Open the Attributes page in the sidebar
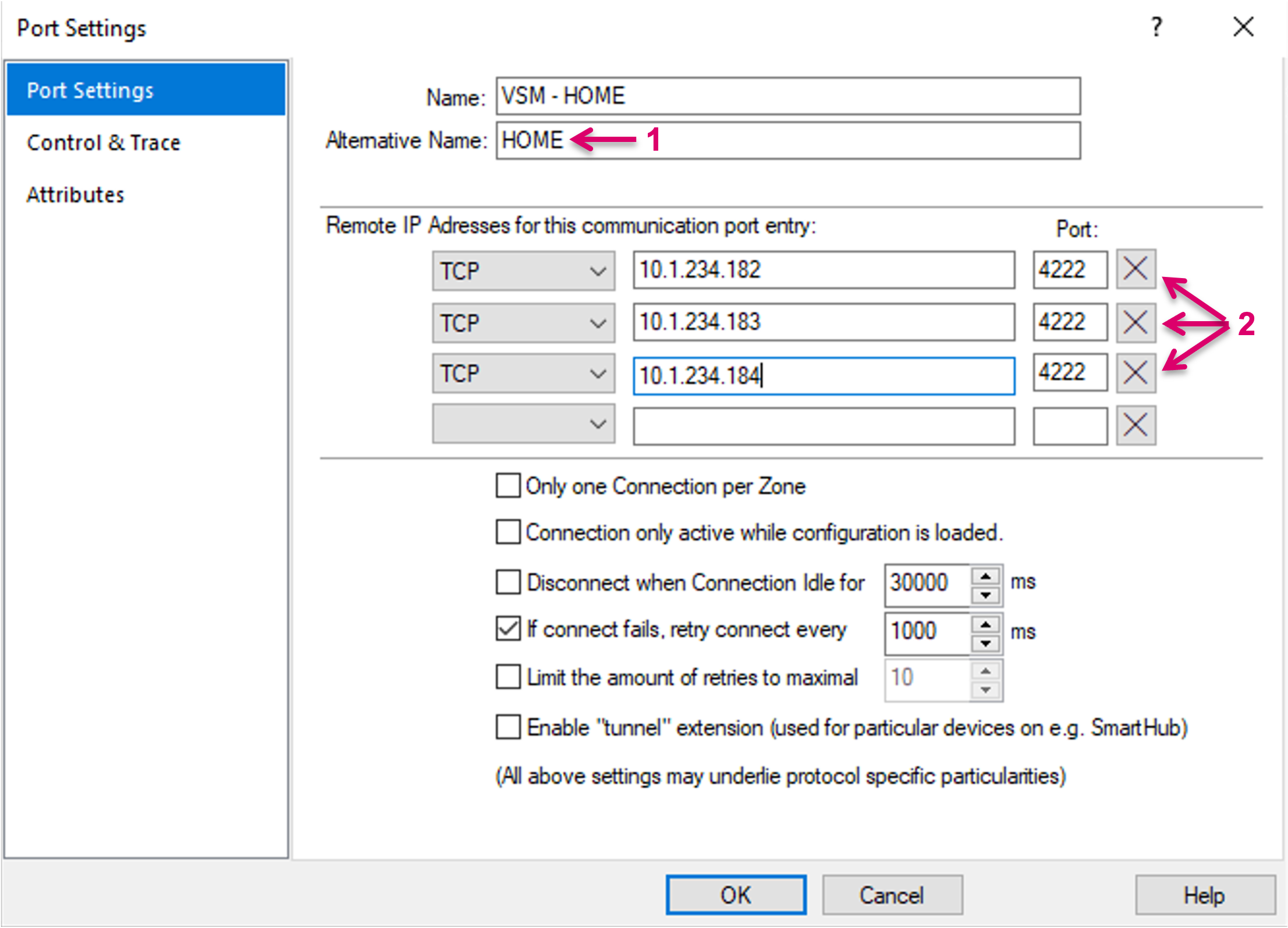1288x928 pixels. click(x=76, y=194)
